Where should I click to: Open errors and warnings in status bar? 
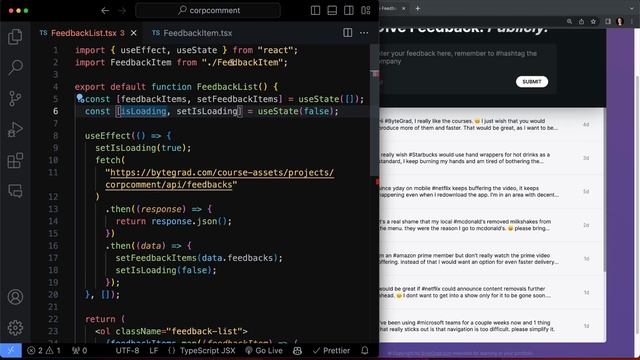click(x=44, y=350)
